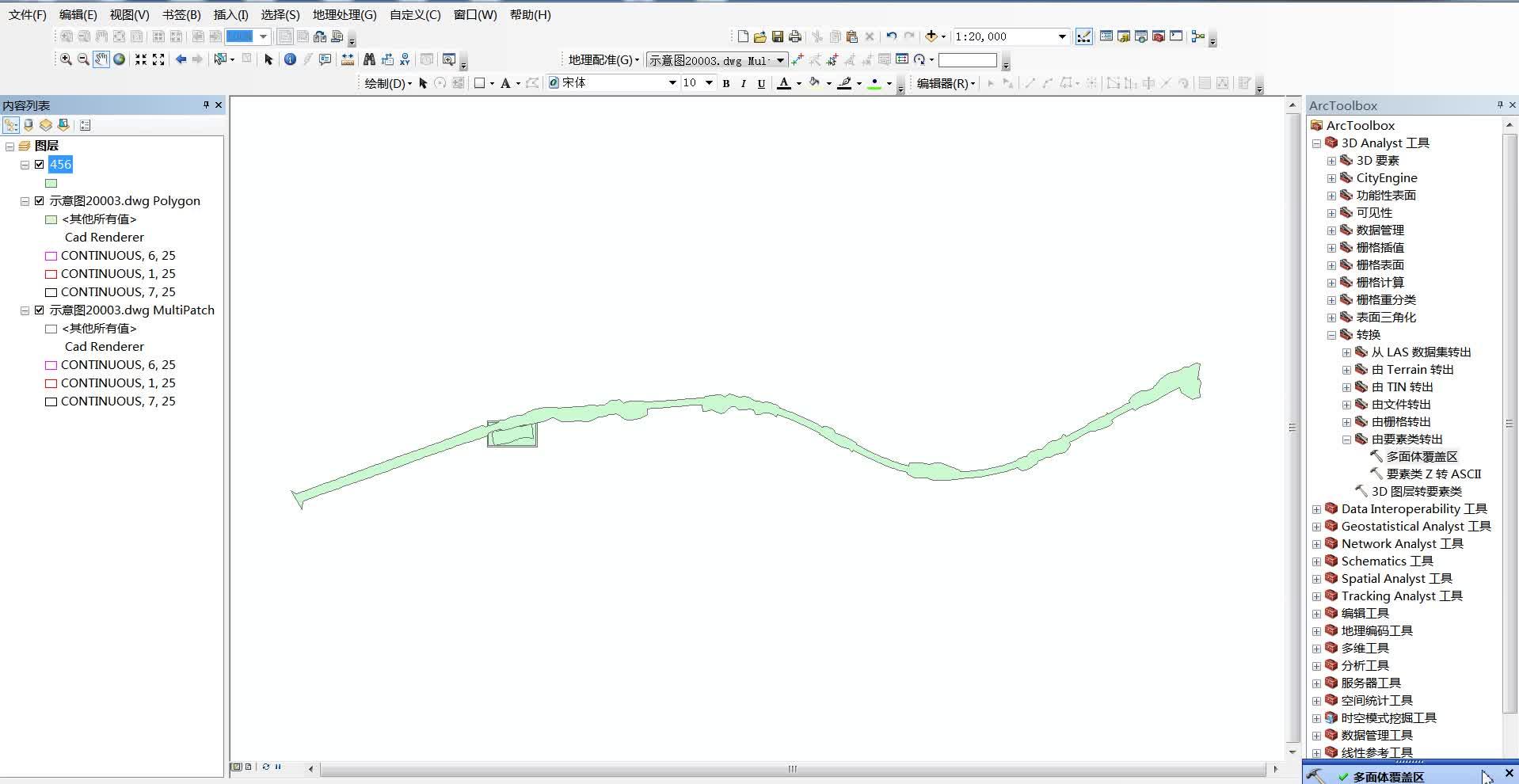
Task: Open the Search window icon
Action: (1141, 36)
